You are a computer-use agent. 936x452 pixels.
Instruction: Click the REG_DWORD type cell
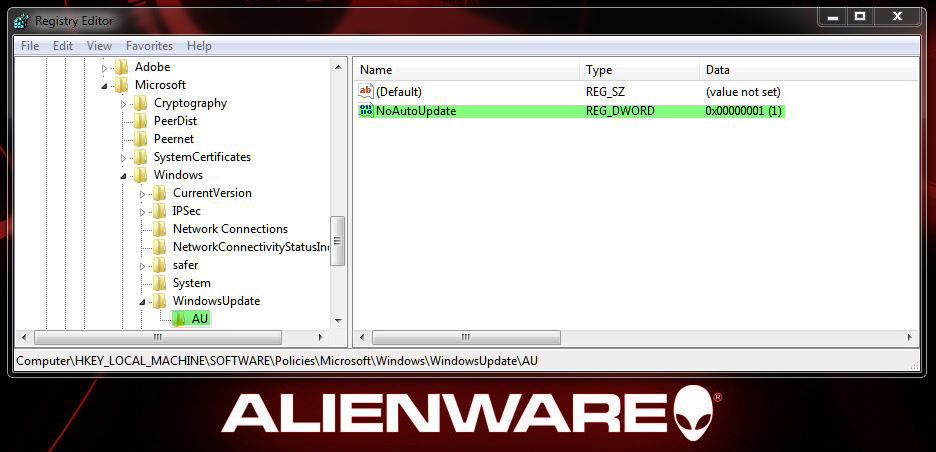pyautogui.click(x=620, y=110)
